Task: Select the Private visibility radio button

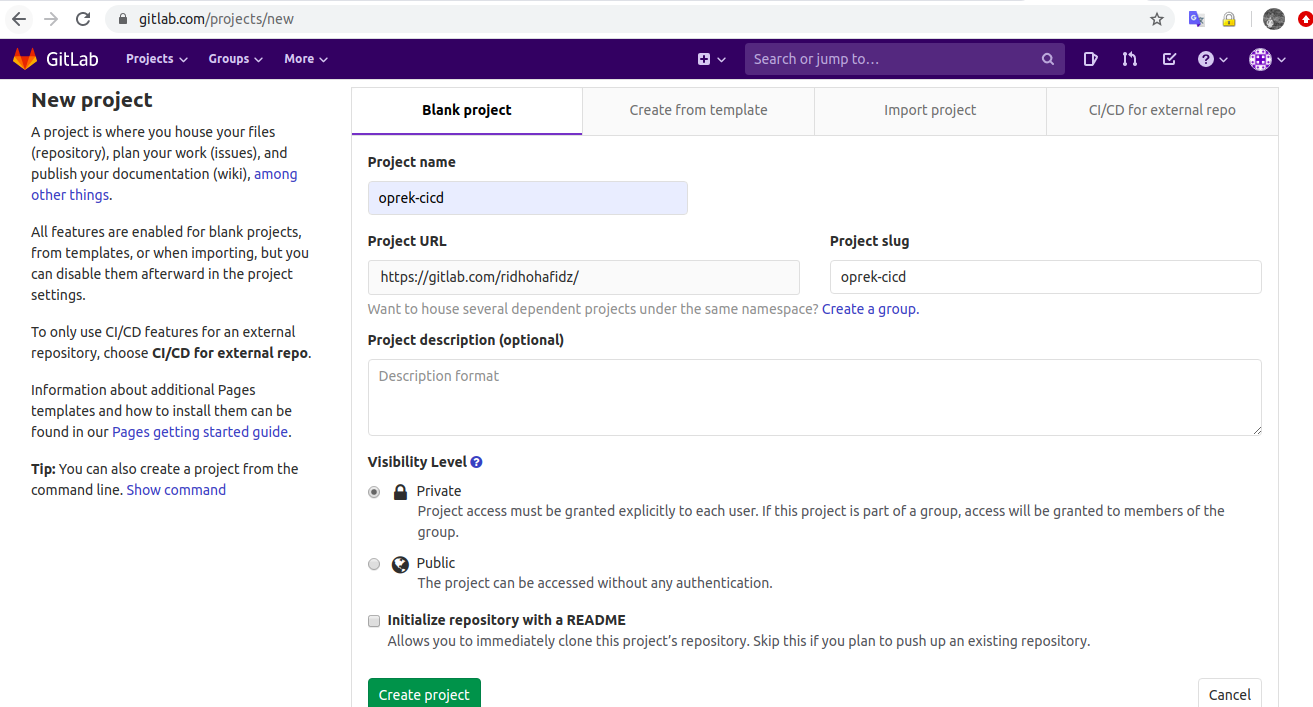Action: coord(374,492)
